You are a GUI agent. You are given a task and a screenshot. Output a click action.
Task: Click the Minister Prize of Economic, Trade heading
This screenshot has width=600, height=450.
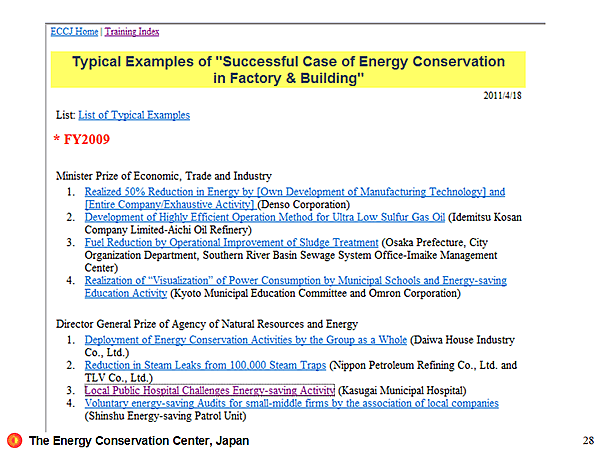point(164,176)
